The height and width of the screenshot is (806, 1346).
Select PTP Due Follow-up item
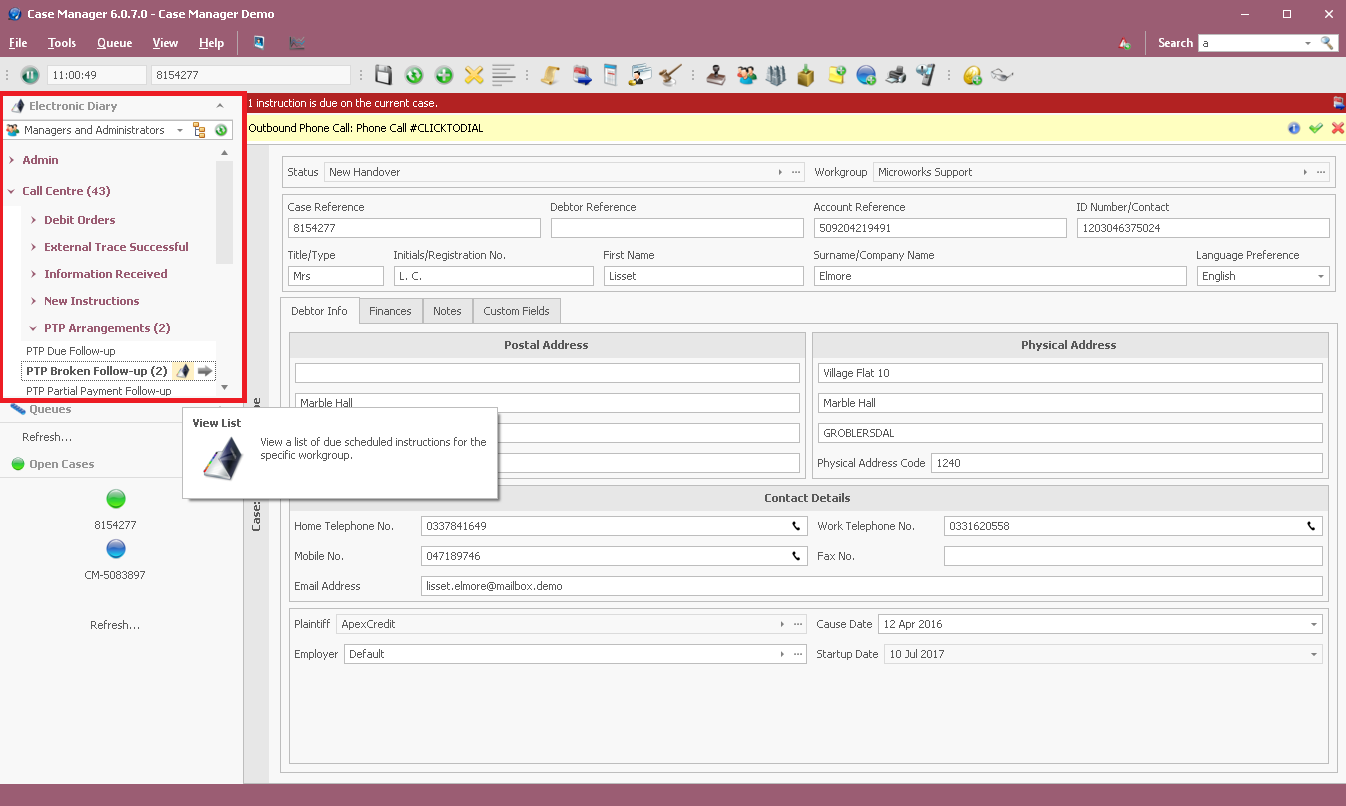tap(71, 351)
